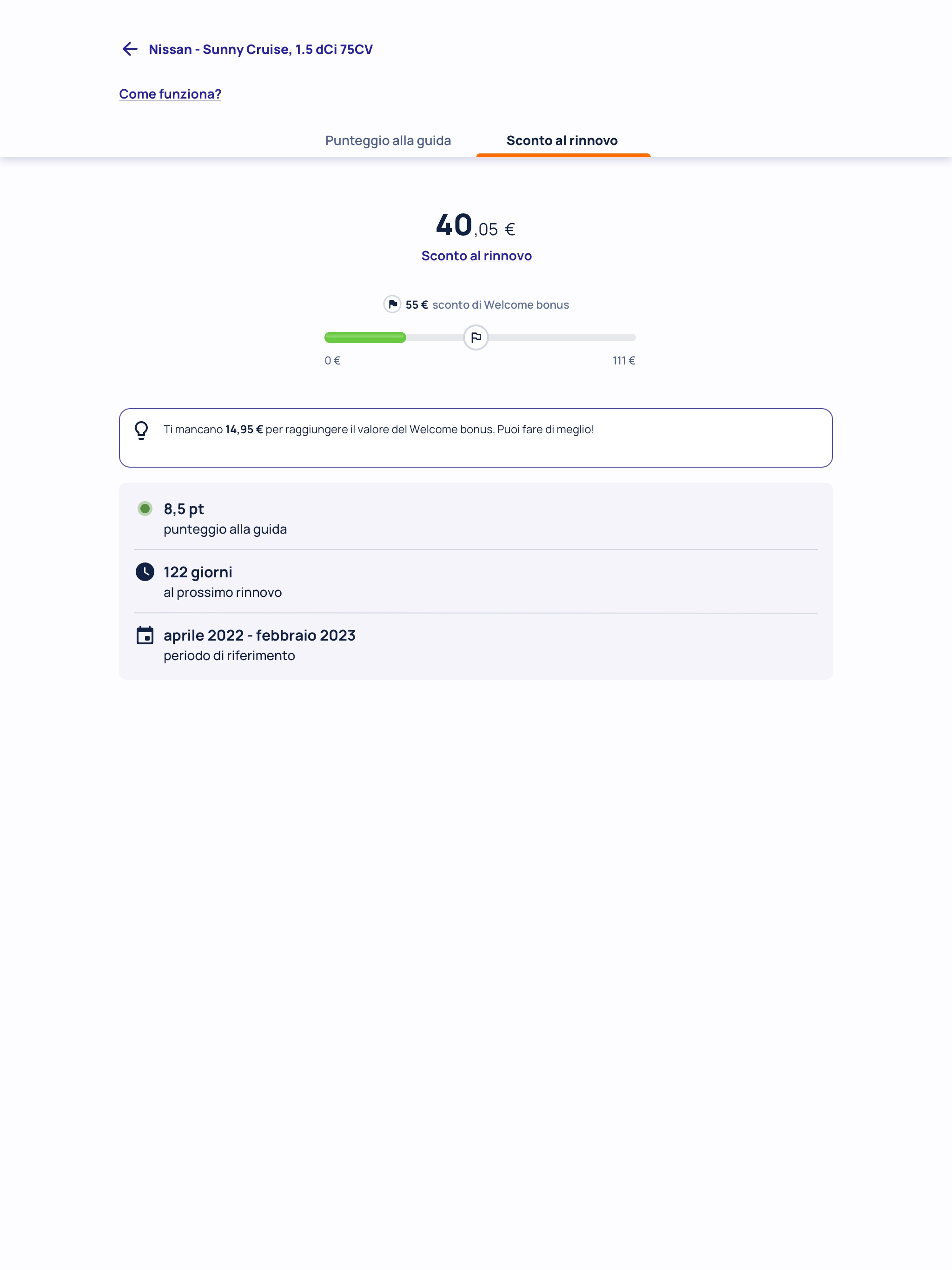Open the Punteggio alla guida tab
The height and width of the screenshot is (1270, 952).
coord(388,141)
